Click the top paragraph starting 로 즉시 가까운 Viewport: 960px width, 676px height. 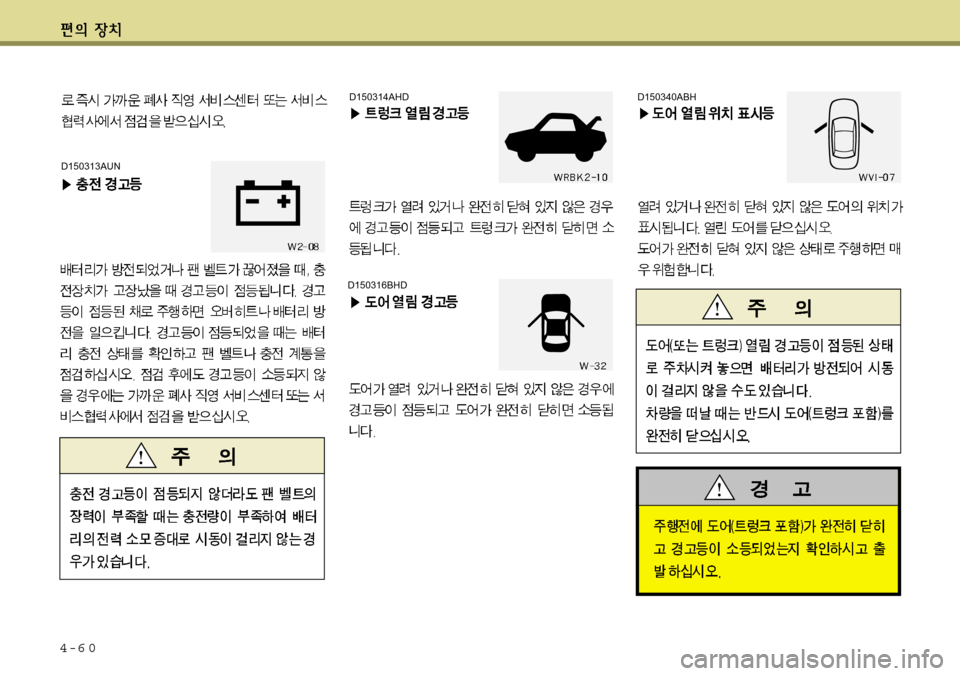coord(194,111)
